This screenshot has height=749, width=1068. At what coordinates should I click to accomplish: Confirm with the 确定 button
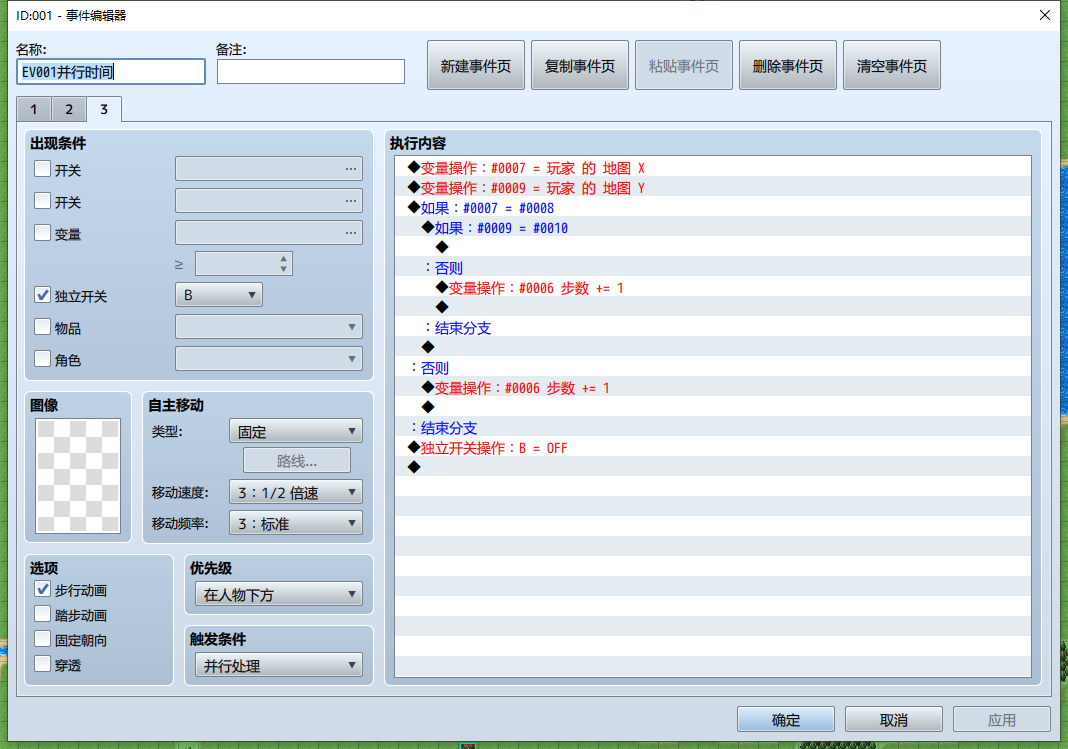(785, 720)
